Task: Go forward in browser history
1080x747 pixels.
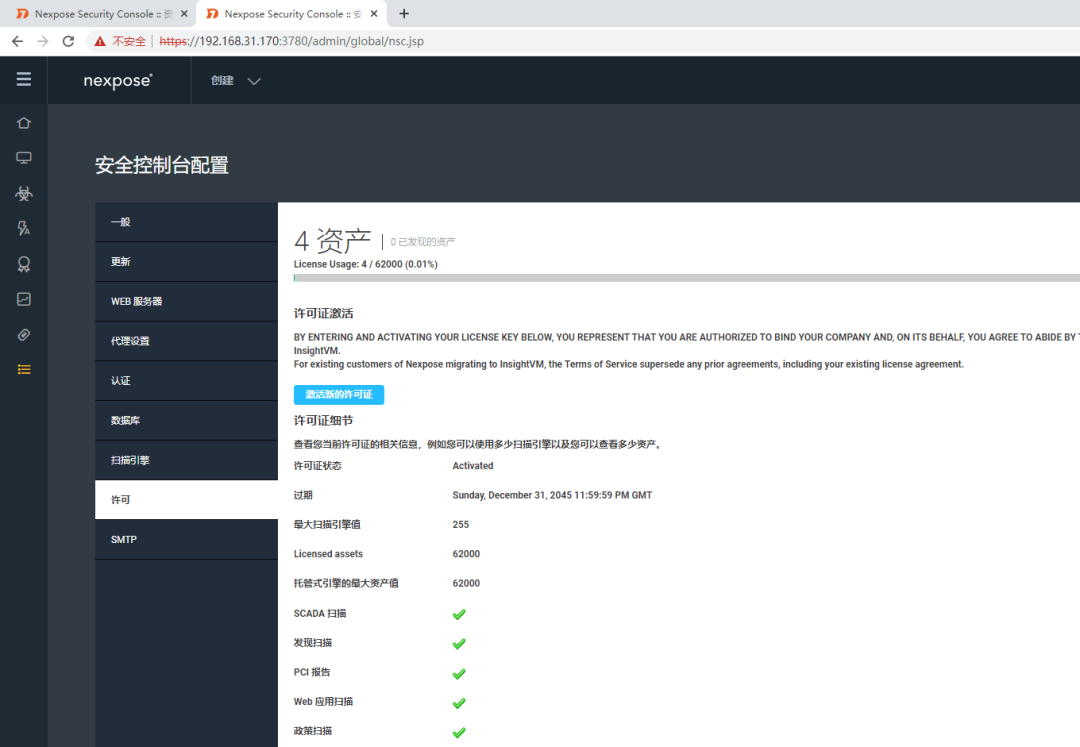Action: [43, 41]
